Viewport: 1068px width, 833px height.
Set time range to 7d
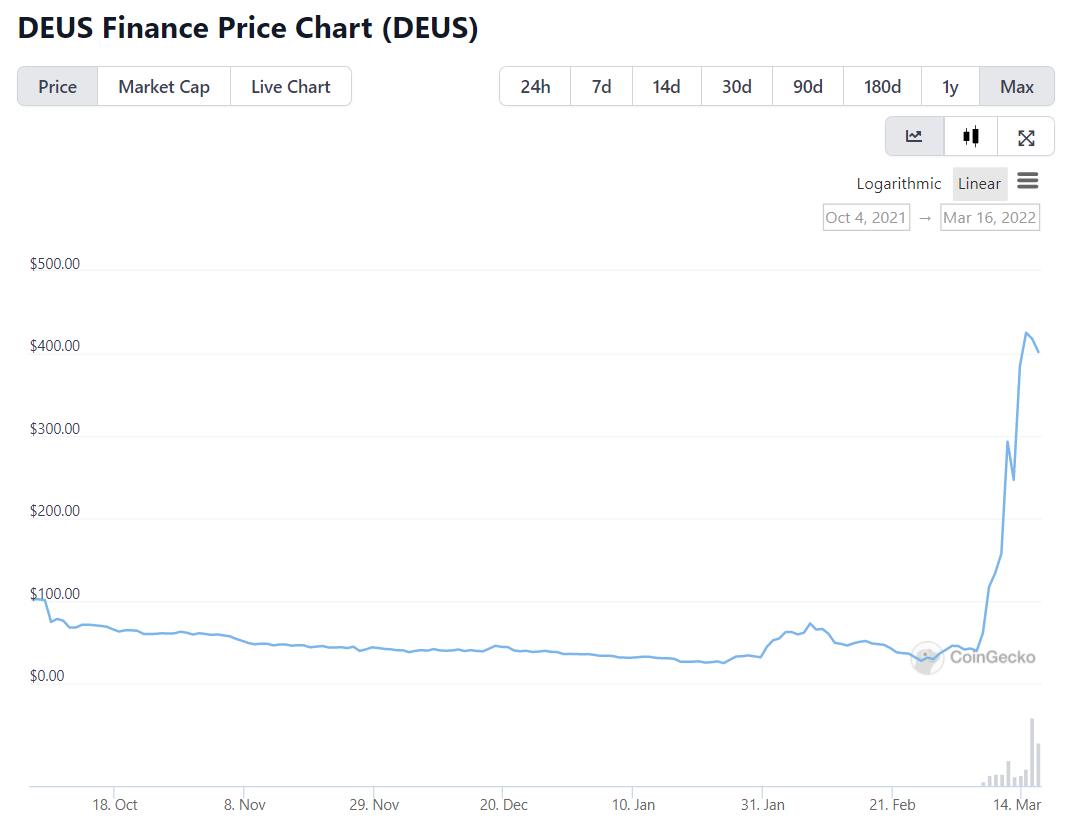[601, 87]
